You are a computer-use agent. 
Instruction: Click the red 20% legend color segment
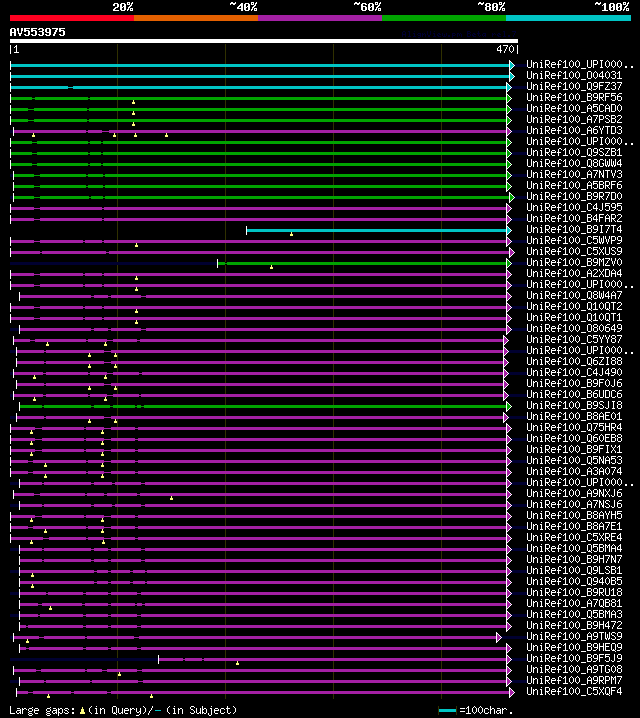point(72,18)
